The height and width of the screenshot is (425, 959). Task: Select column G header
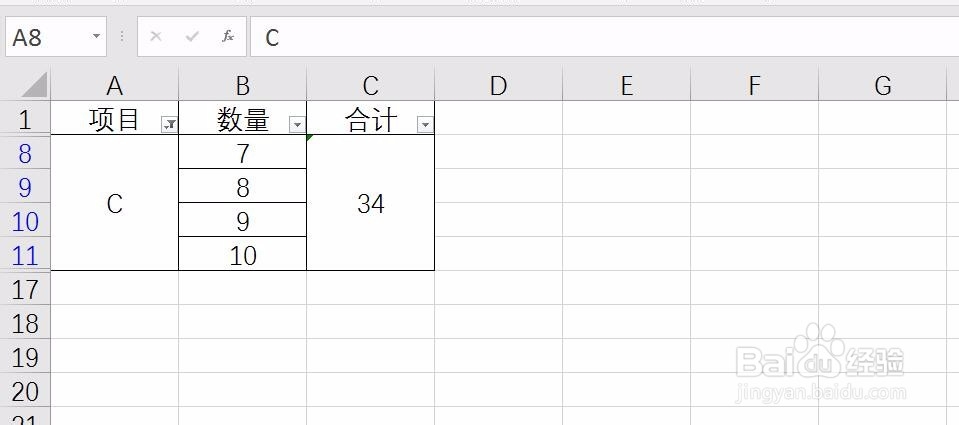[x=882, y=86]
